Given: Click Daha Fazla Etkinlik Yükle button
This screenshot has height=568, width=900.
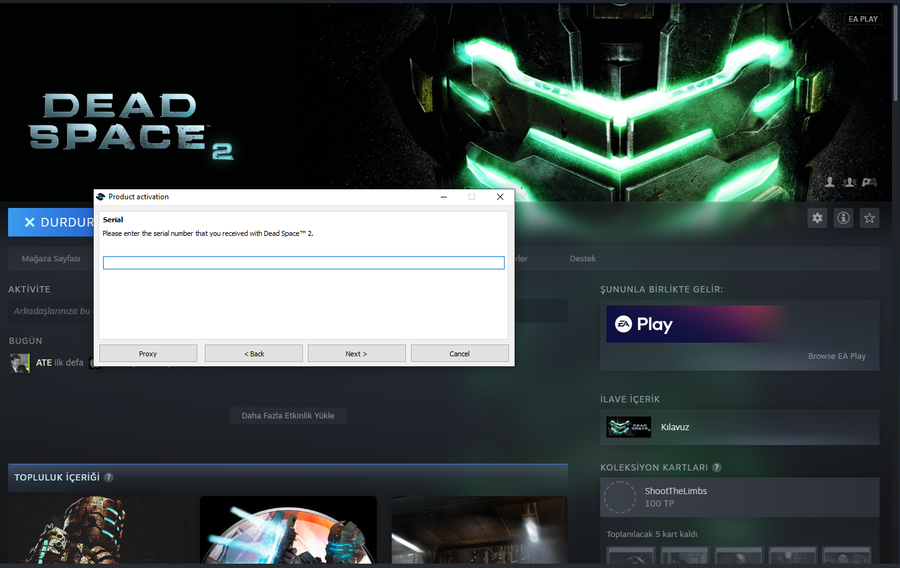Looking at the screenshot, I should click(288, 415).
